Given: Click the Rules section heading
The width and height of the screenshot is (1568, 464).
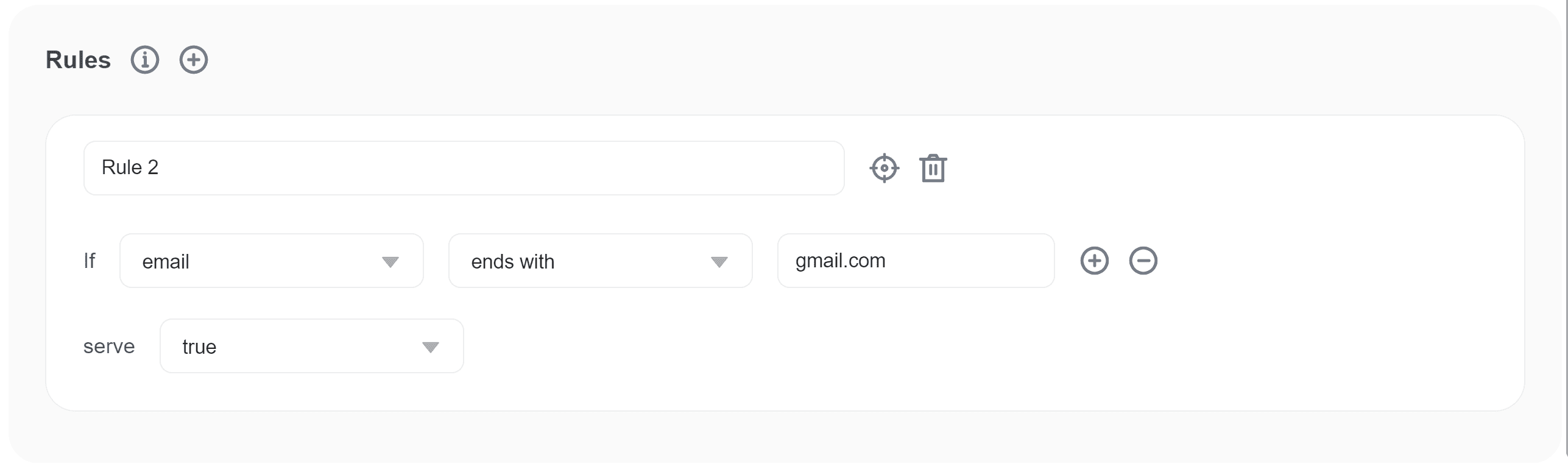Looking at the screenshot, I should click(78, 60).
